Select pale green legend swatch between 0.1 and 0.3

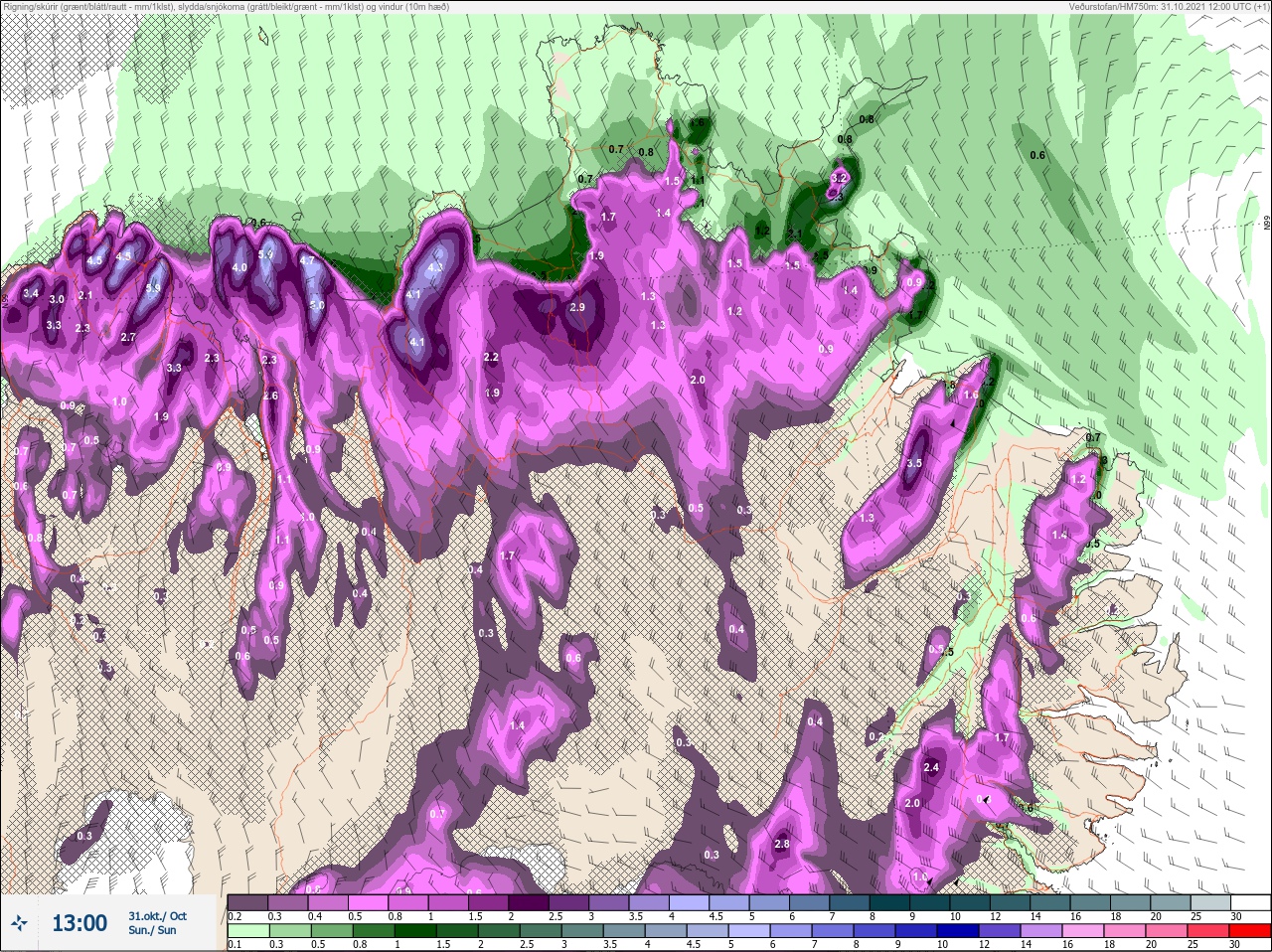pos(247,931)
